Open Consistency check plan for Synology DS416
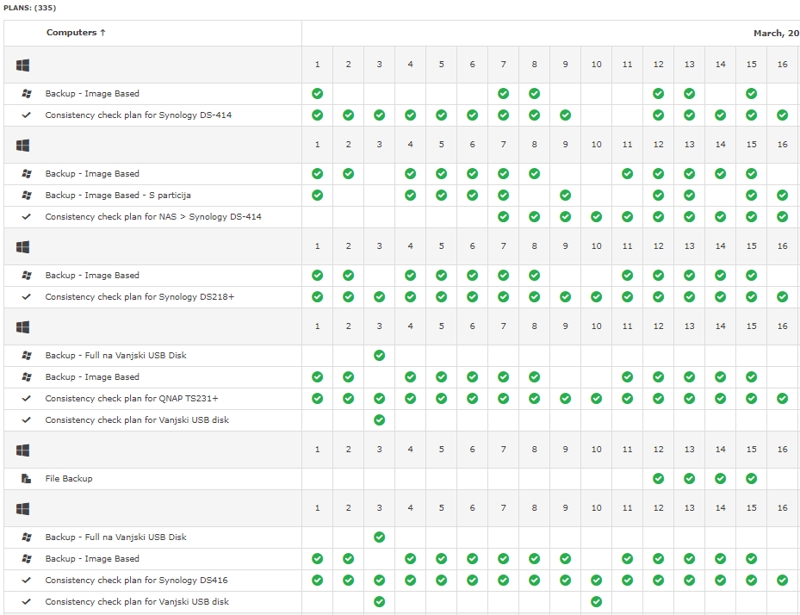 tap(138, 579)
